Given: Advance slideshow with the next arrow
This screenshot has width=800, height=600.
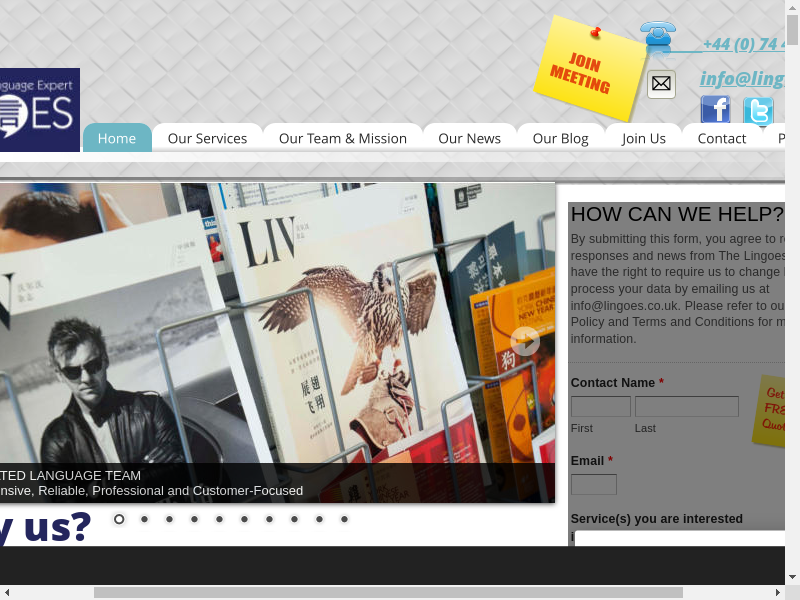Looking at the screenshot, I should (525, 341).
